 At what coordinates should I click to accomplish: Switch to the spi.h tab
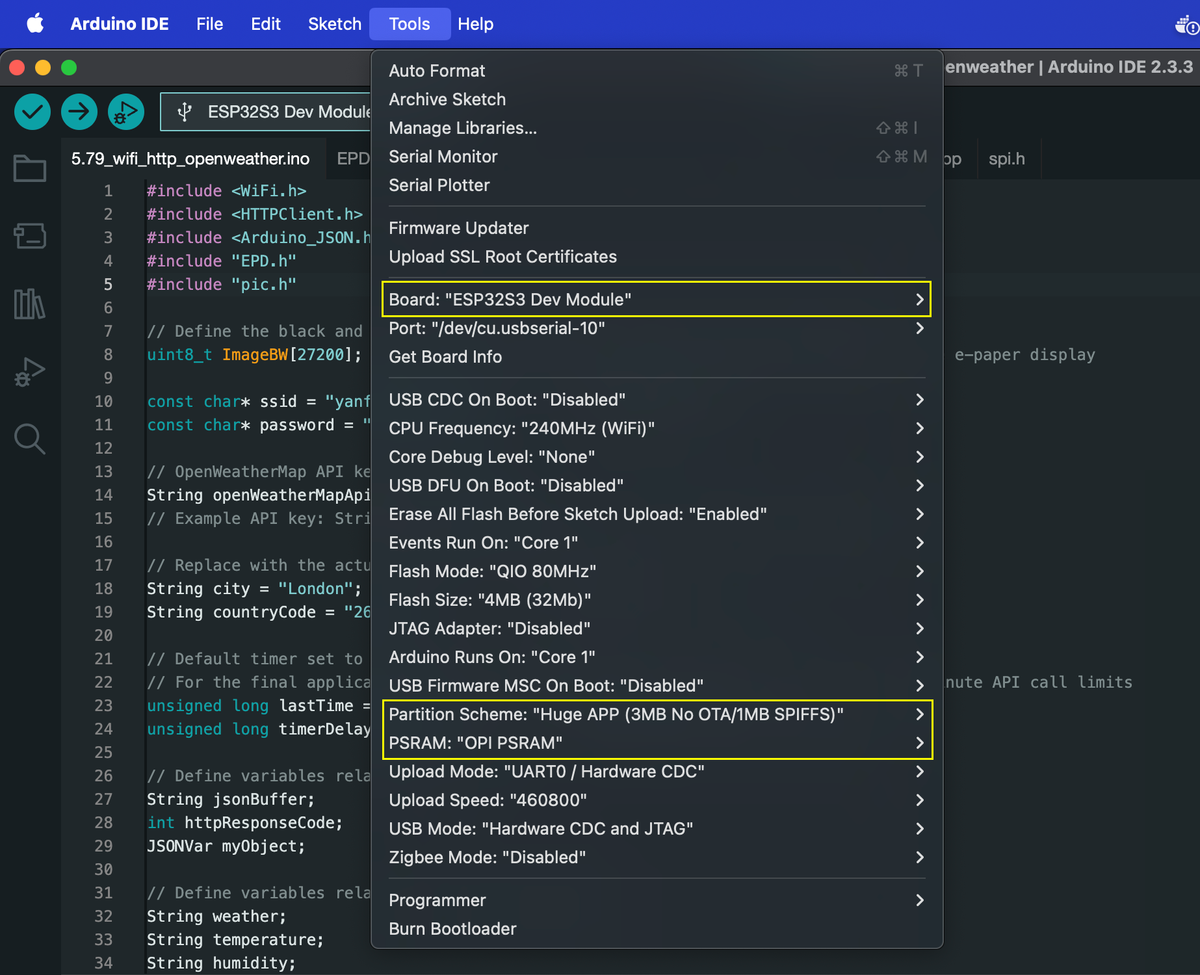pos(1006,159)
